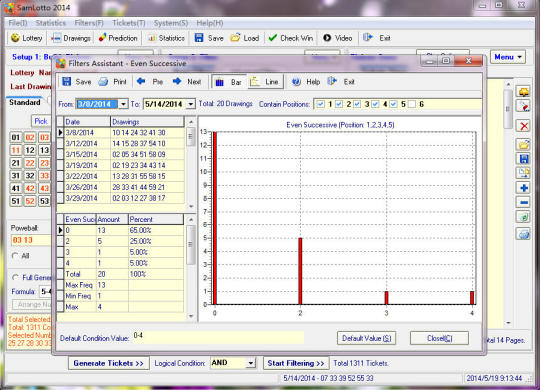Click Save in main SamLotto toolbar
This screenshot has height=390, width=540.
point(209,38)
